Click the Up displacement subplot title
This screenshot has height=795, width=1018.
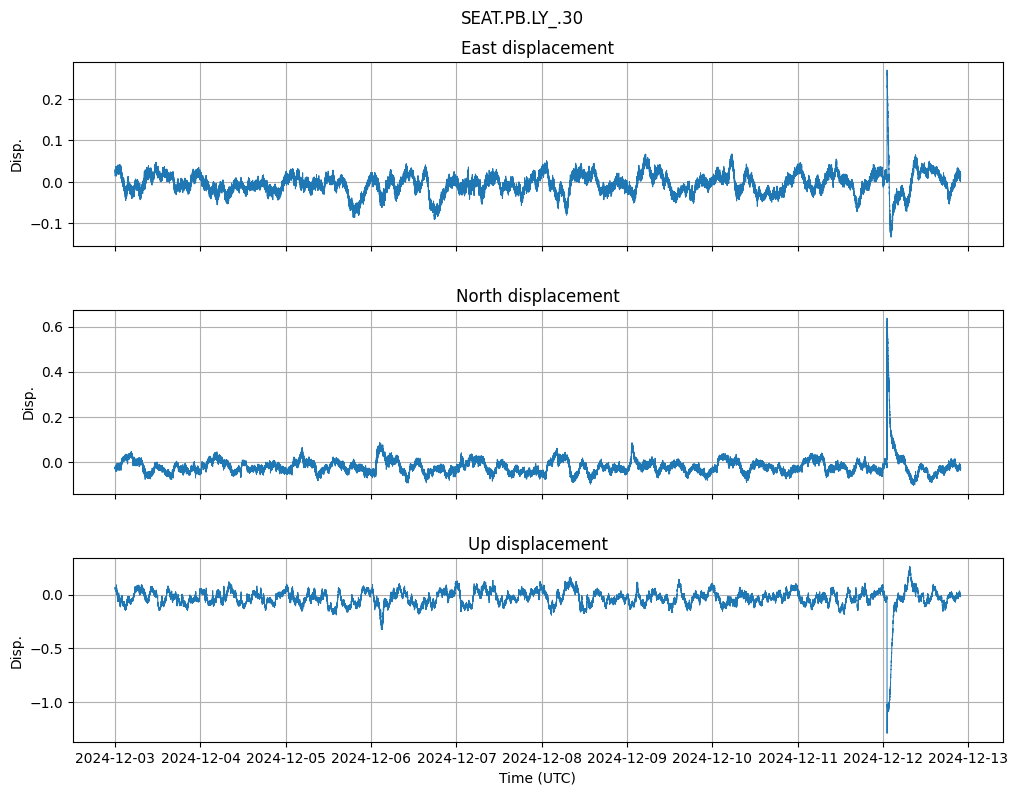537,544
